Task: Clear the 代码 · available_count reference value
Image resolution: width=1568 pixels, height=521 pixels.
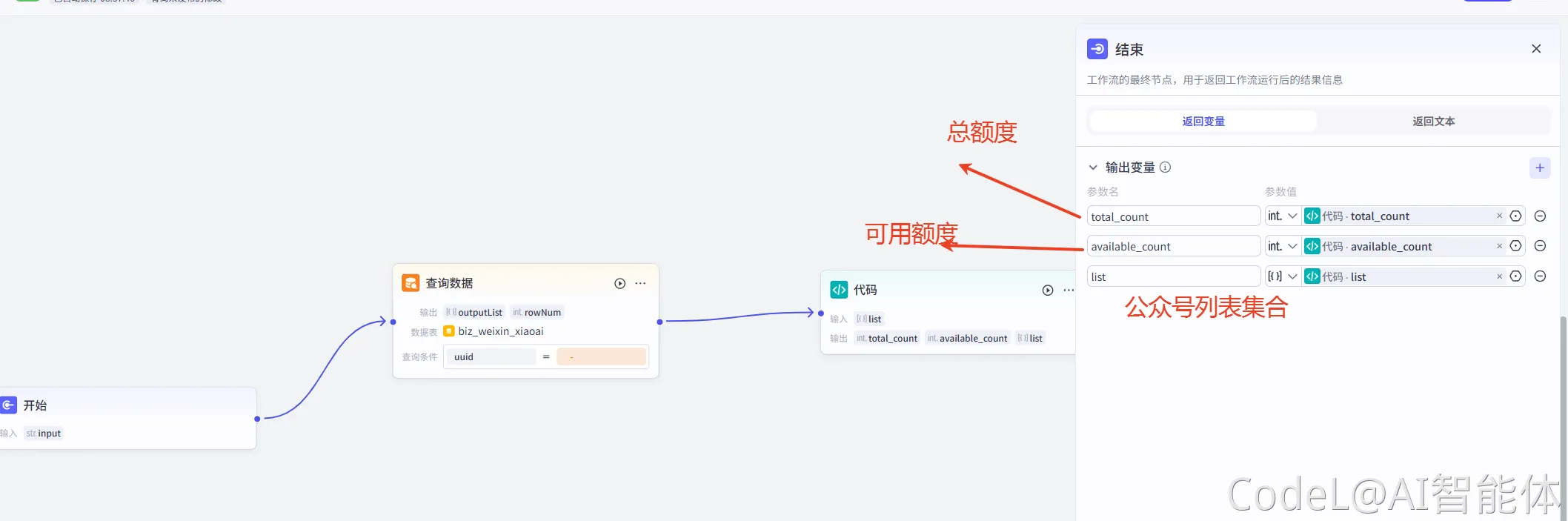Action: [1499, 246]
